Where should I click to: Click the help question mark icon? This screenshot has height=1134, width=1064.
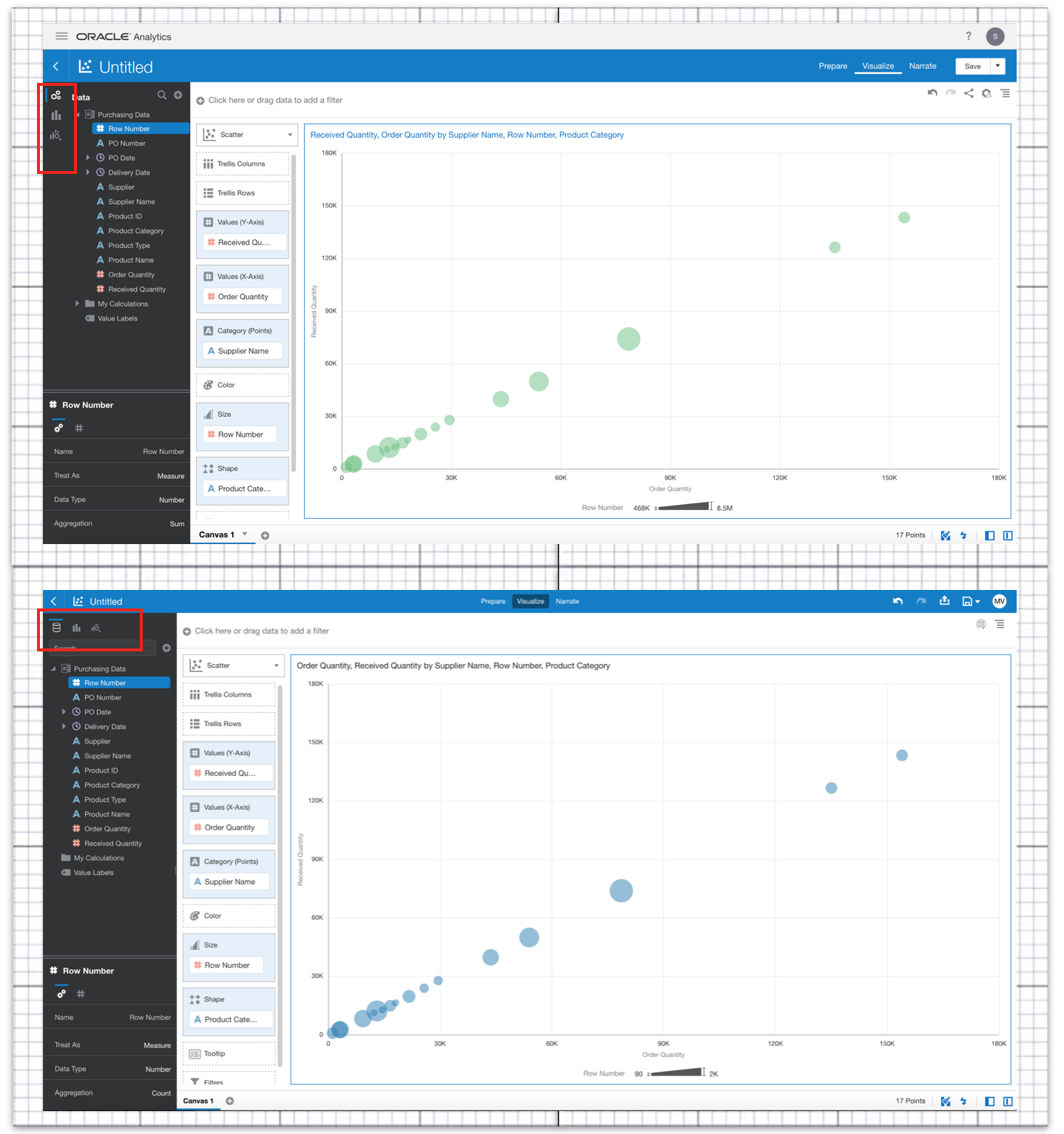[x=968, y=36]
